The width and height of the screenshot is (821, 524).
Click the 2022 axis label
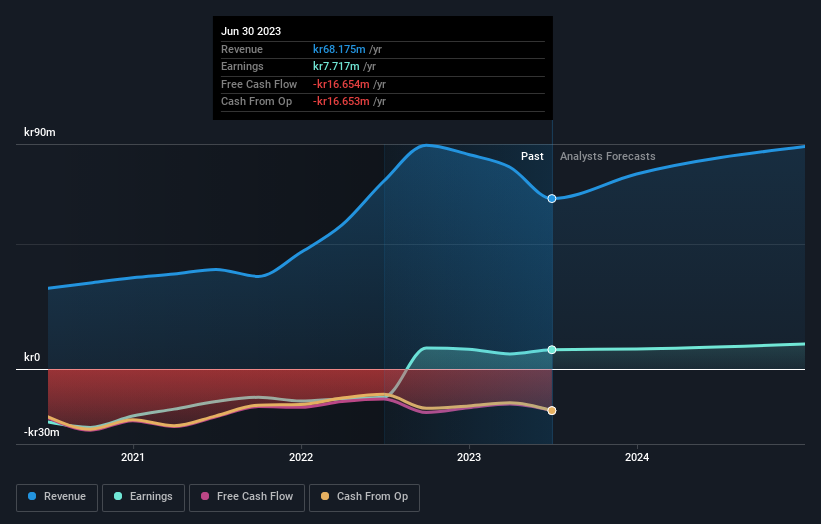pos(301,458)
